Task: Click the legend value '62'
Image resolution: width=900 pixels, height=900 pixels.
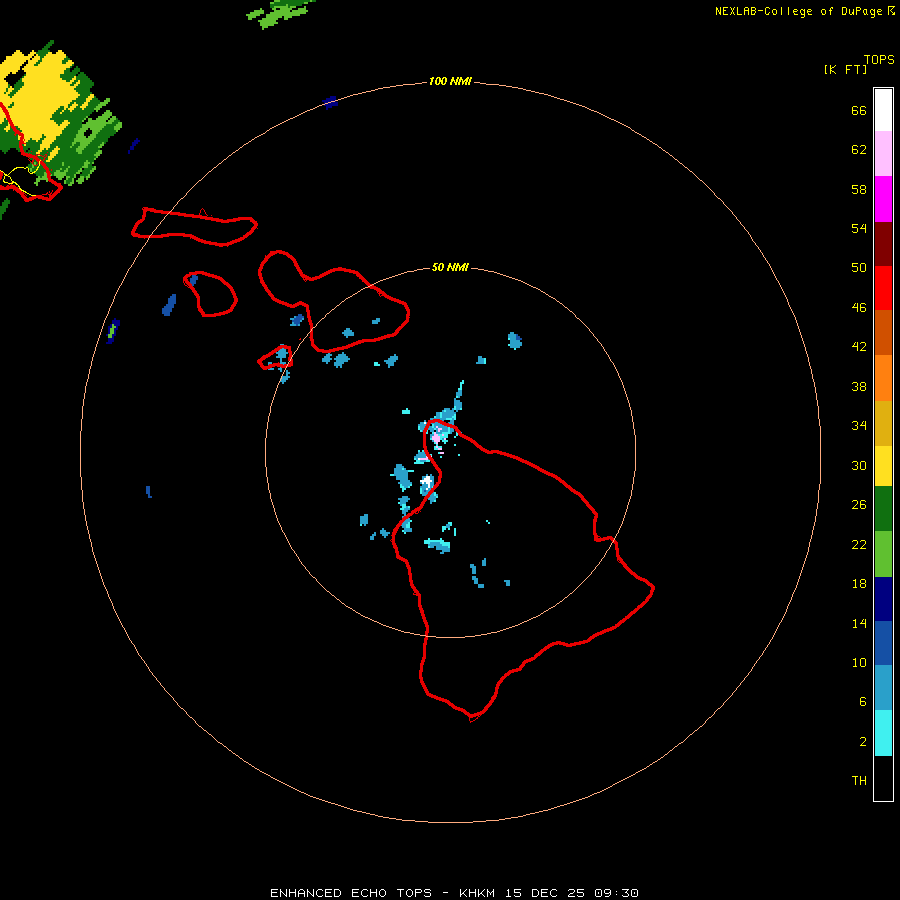Action: [859, 149]
